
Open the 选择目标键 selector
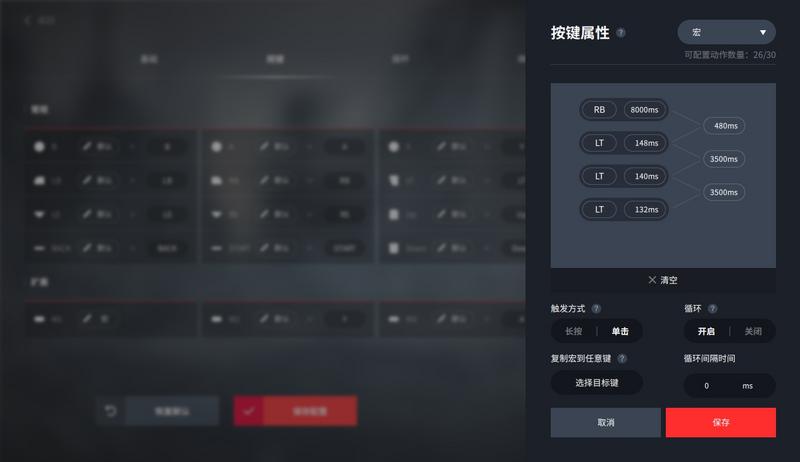point(596,383)
